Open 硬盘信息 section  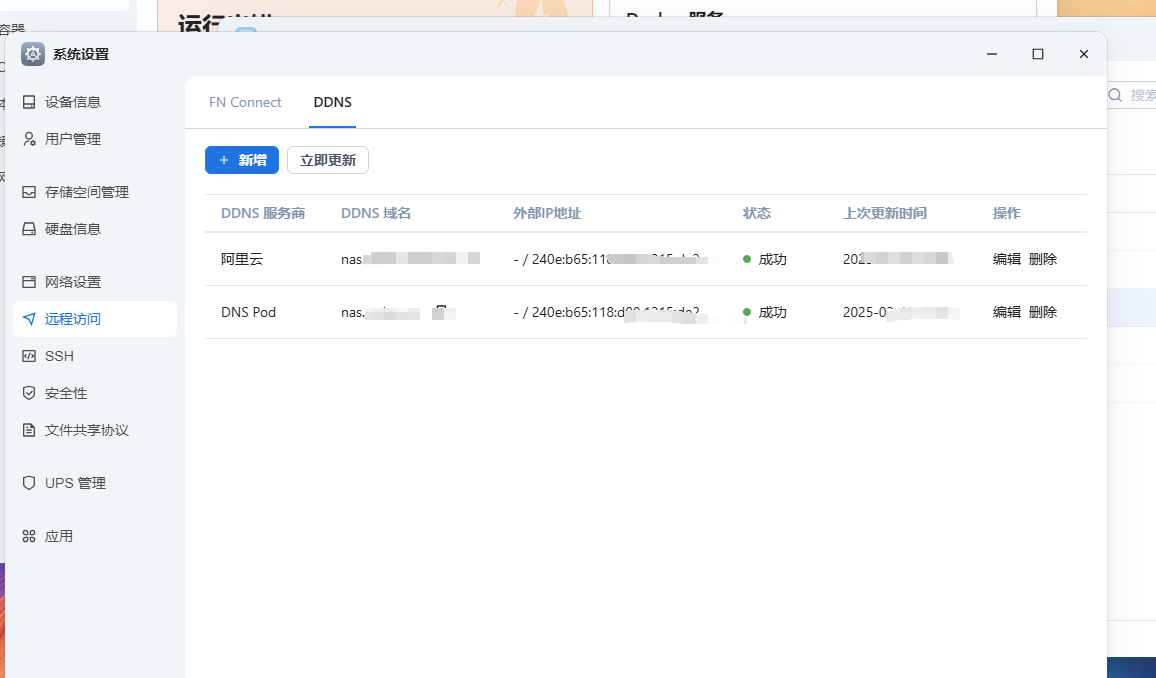94,228
